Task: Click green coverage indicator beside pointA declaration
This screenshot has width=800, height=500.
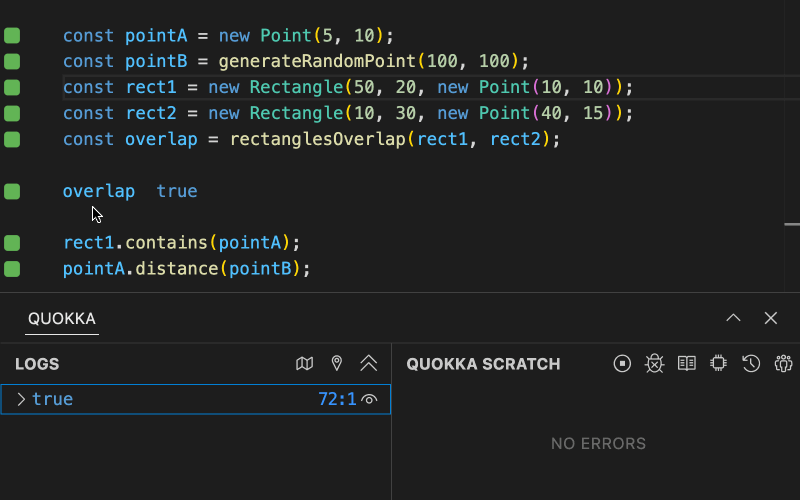Action: click(x=12, y=36)
